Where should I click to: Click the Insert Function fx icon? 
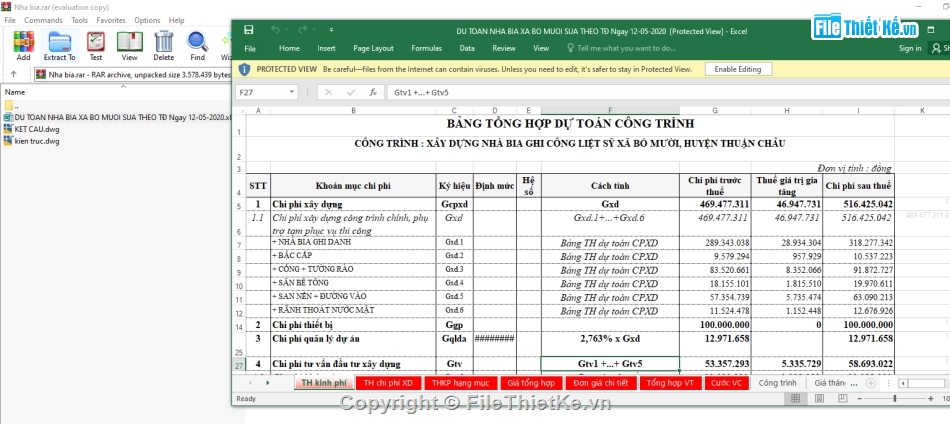[x=373, y=93]
